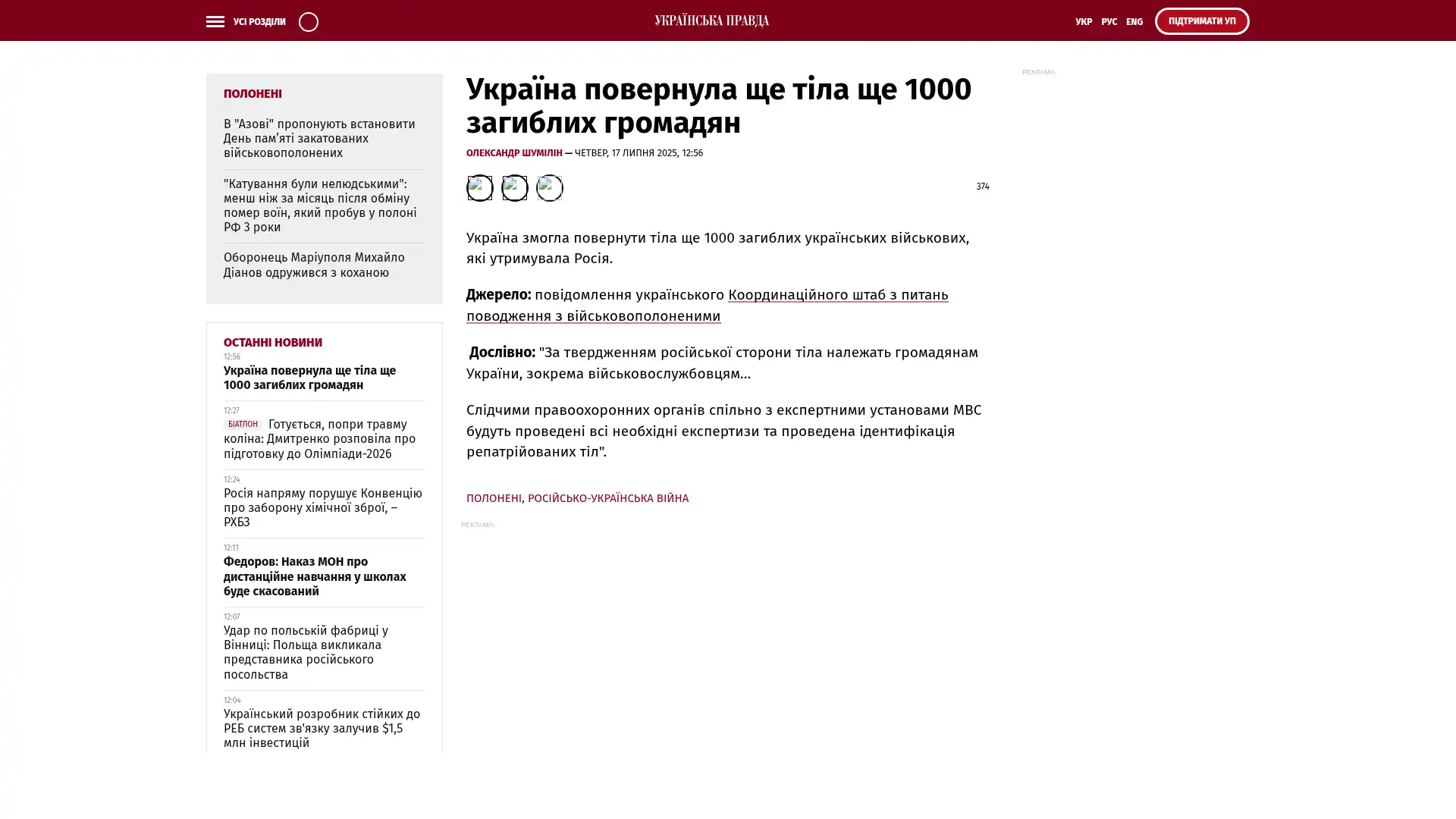Screen dimensions: 1456x819
Task: Open the Полонені tag below the article
Action: 493,498
